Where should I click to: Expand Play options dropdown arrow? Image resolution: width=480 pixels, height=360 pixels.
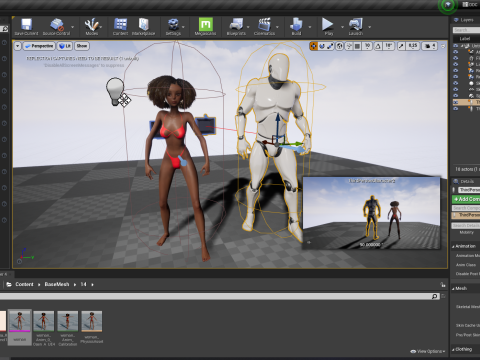click(342, 27)
